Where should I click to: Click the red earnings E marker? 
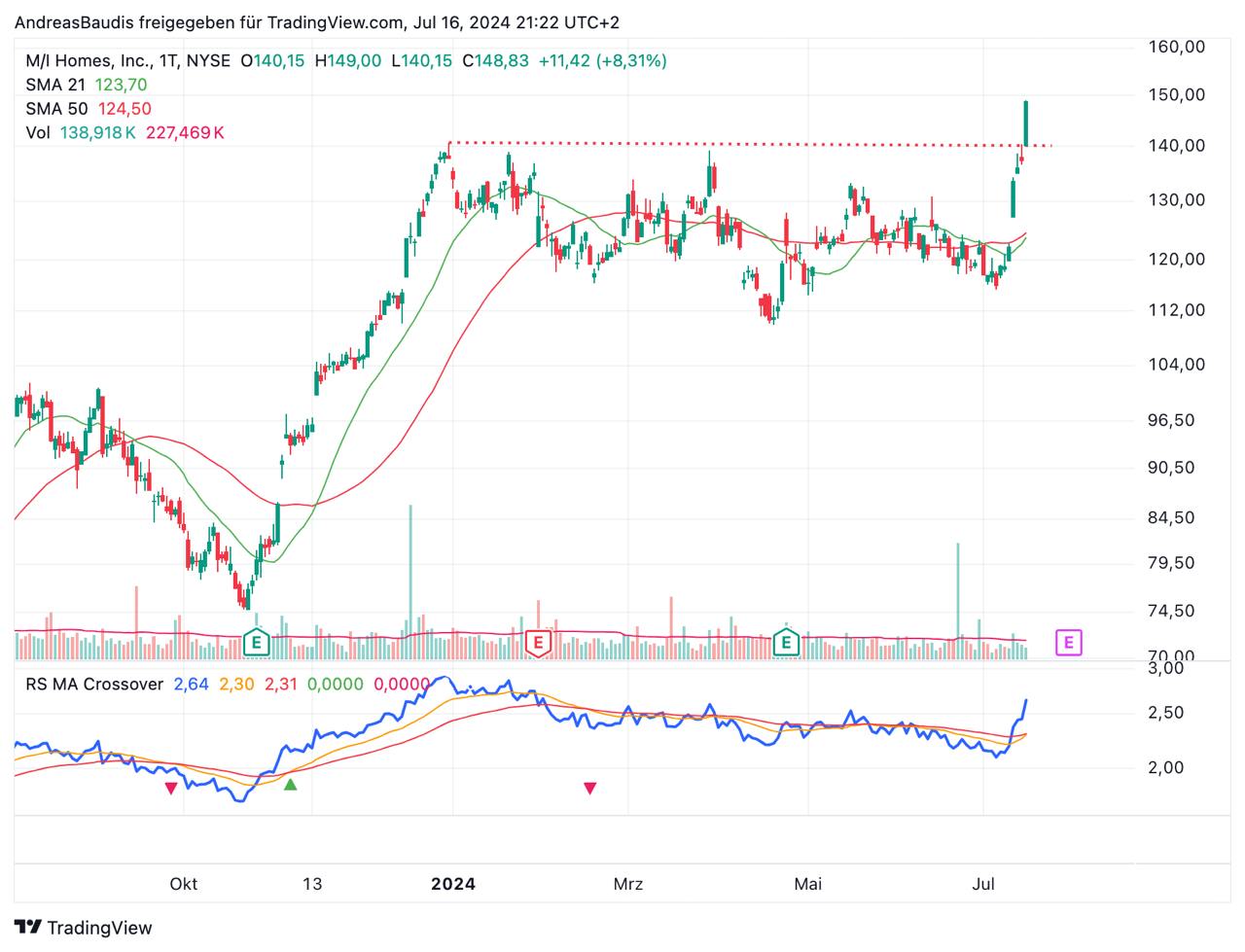[x=537, y=642]
